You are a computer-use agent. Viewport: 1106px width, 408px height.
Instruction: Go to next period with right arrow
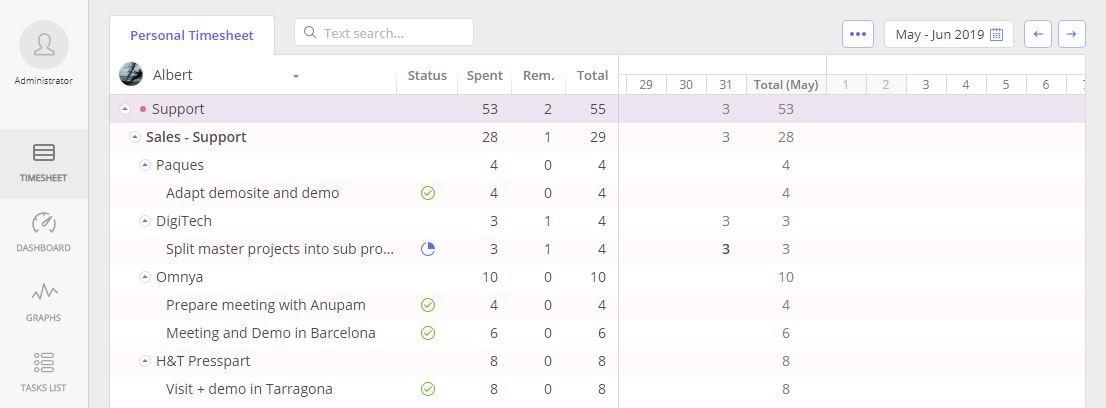click(1071, 34)
